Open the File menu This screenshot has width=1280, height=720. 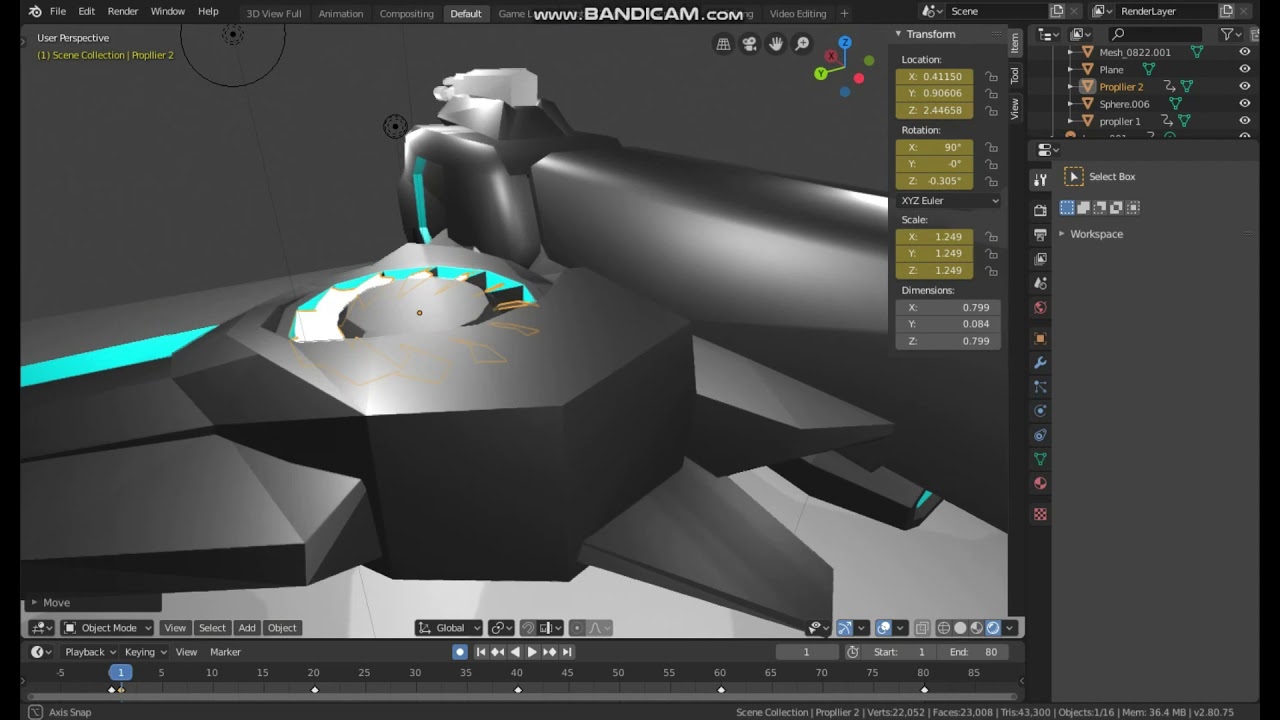coord(58,12)
